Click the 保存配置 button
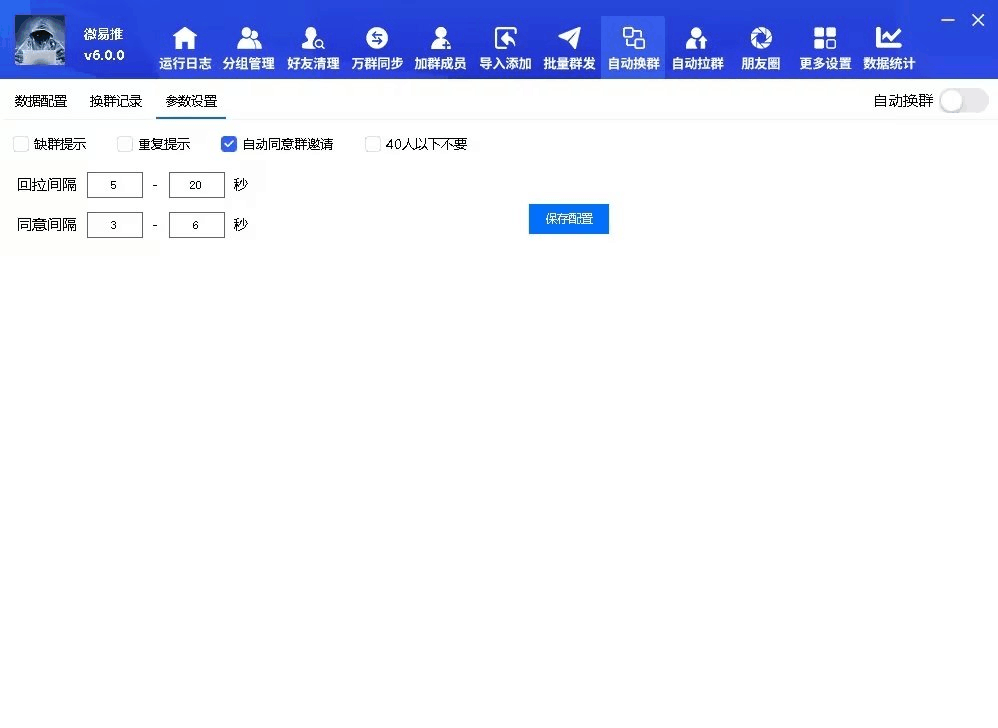This screenshot has width=998, height=728. tap(568, 219)
